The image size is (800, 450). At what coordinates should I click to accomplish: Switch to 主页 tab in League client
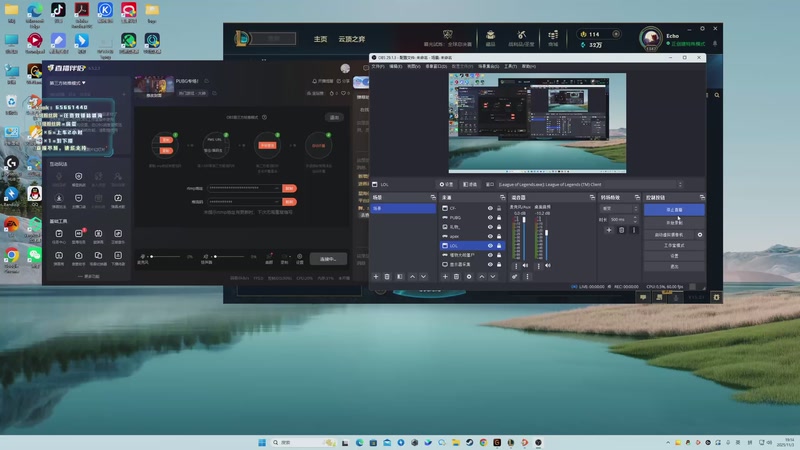tap(320, 39)
